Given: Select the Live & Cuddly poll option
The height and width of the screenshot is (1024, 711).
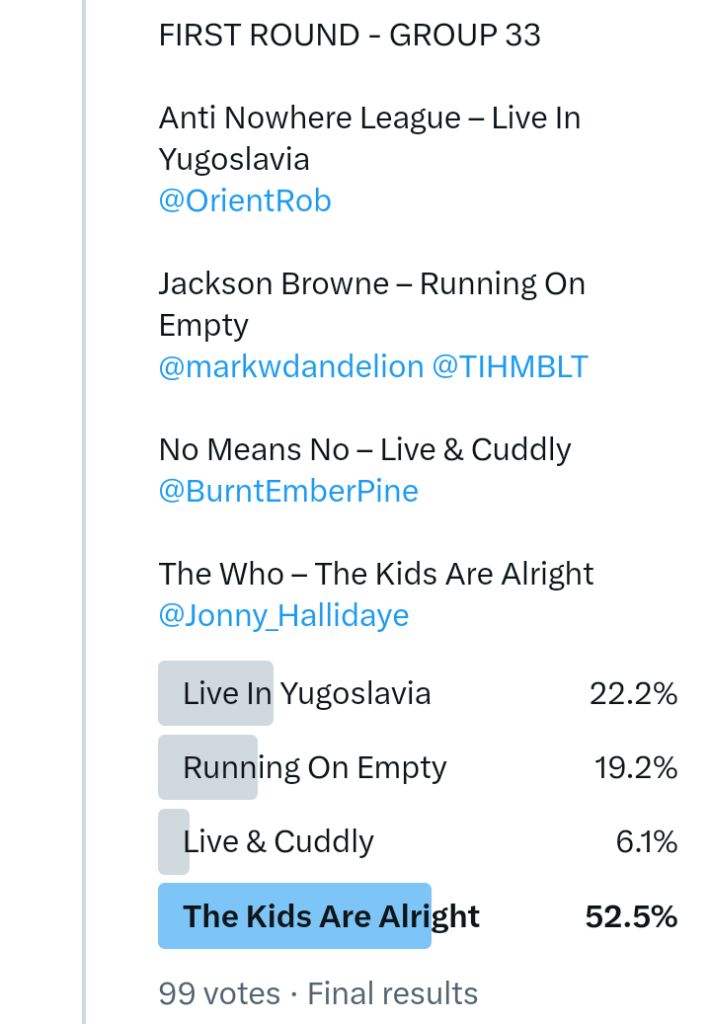Looking at the screenshot, I should 278,841.
